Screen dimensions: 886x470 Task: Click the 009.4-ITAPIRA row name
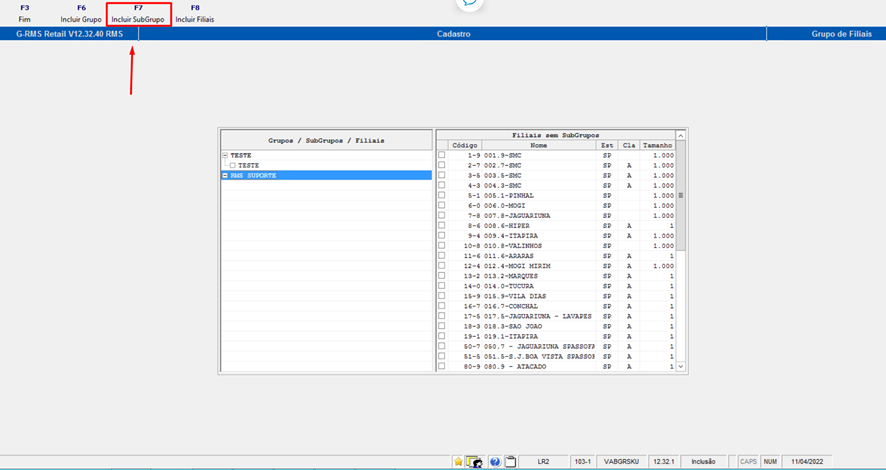point(510,236)
